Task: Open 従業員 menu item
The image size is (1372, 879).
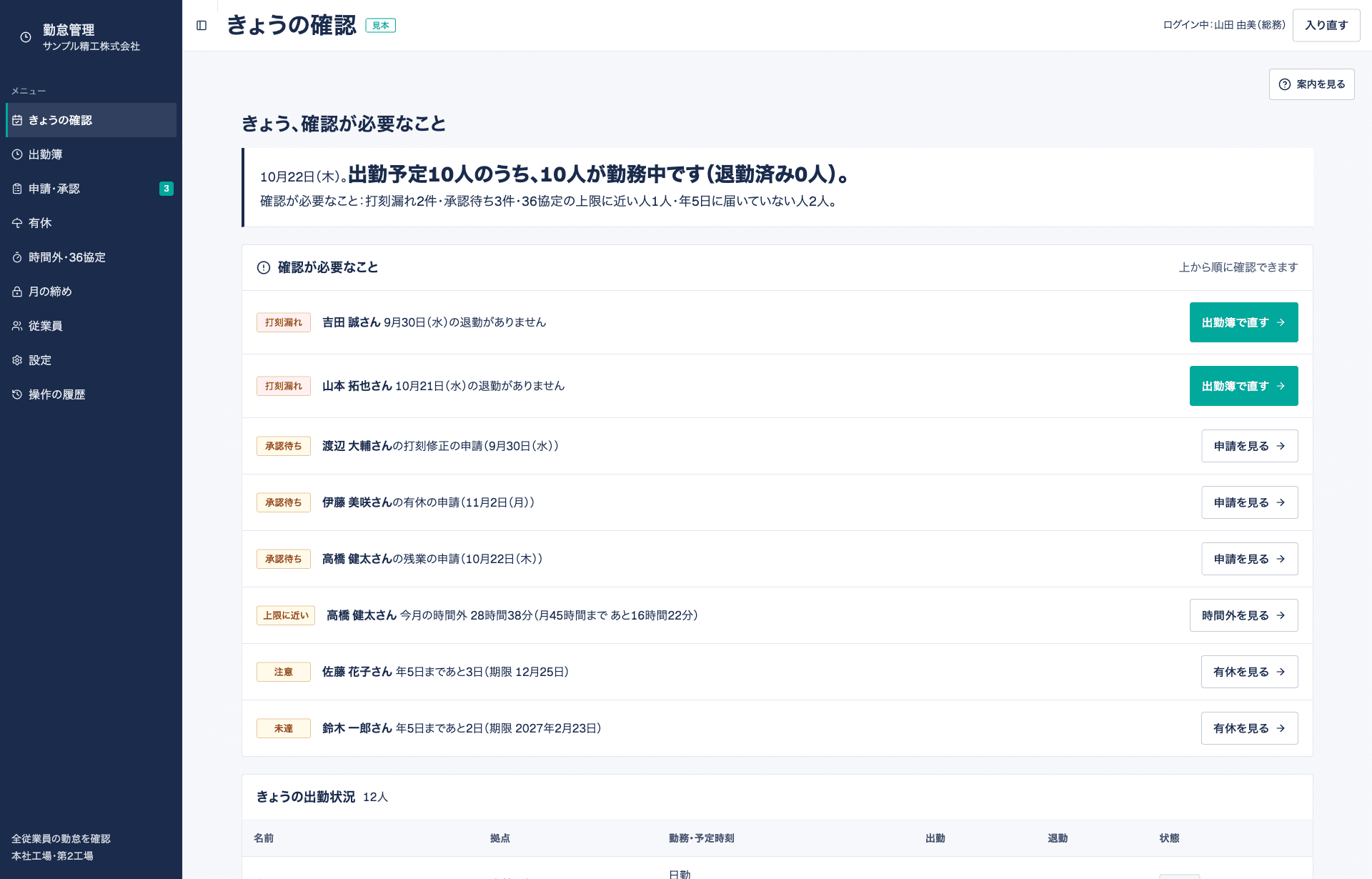Action: coord(91,326)
